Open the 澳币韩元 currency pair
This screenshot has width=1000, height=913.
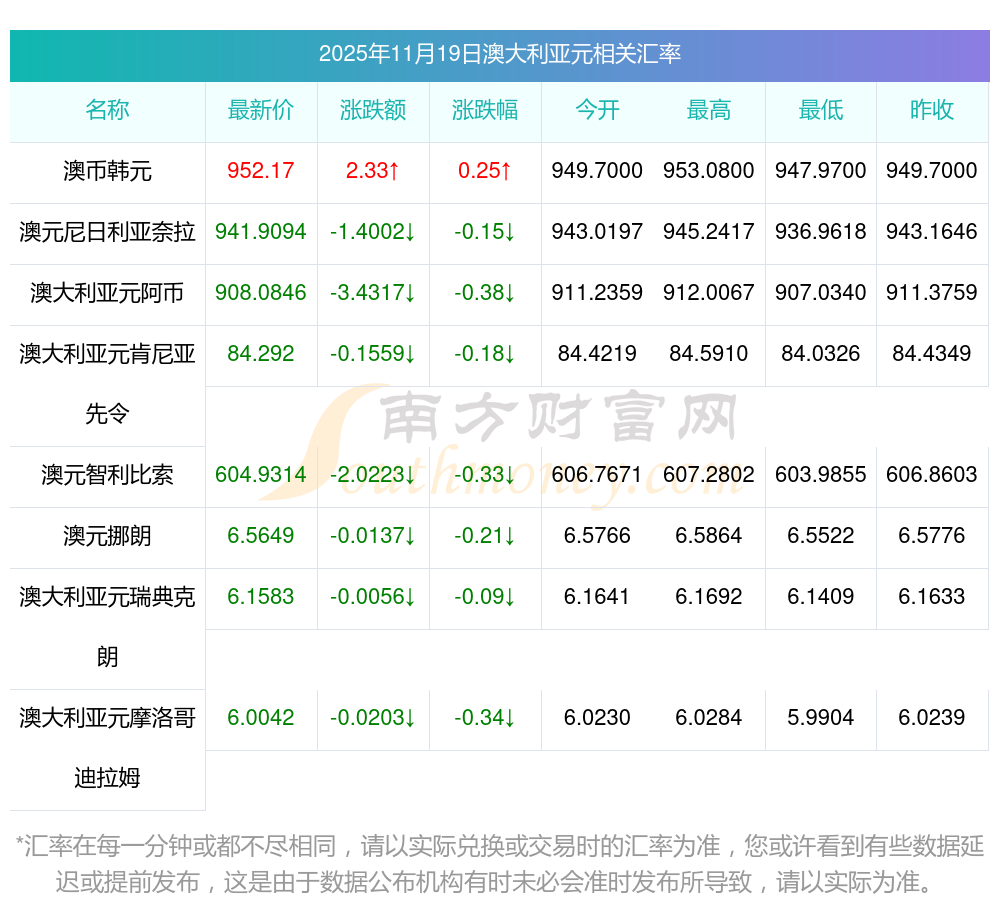[107, 171]
